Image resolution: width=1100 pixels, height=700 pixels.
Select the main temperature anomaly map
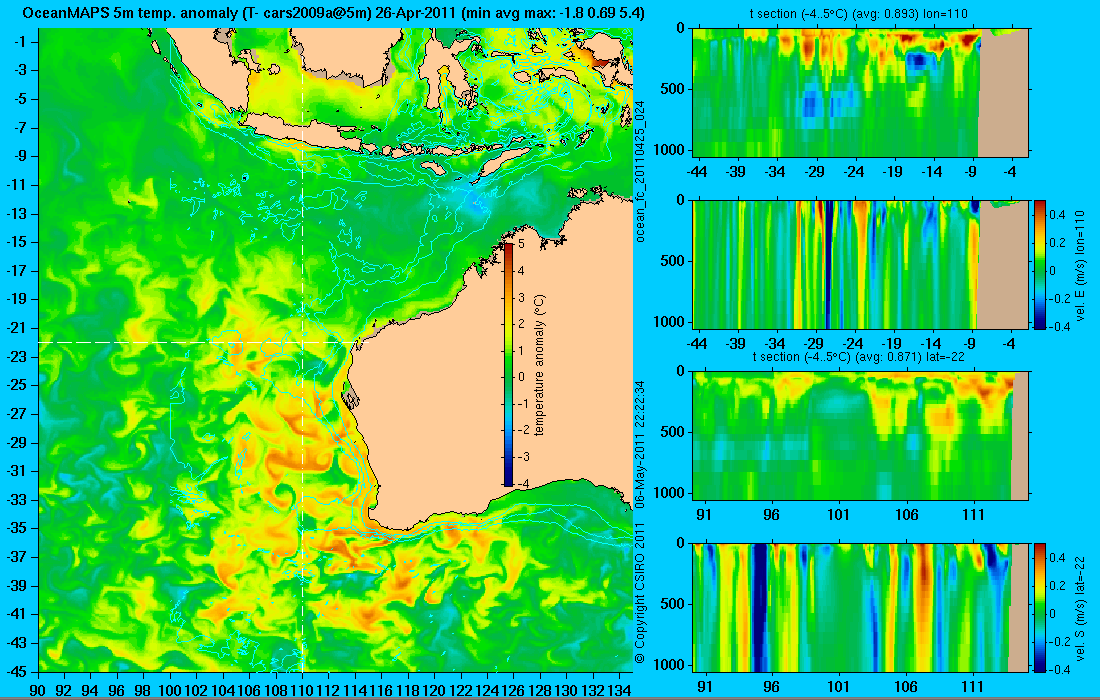tap(335, 349)
